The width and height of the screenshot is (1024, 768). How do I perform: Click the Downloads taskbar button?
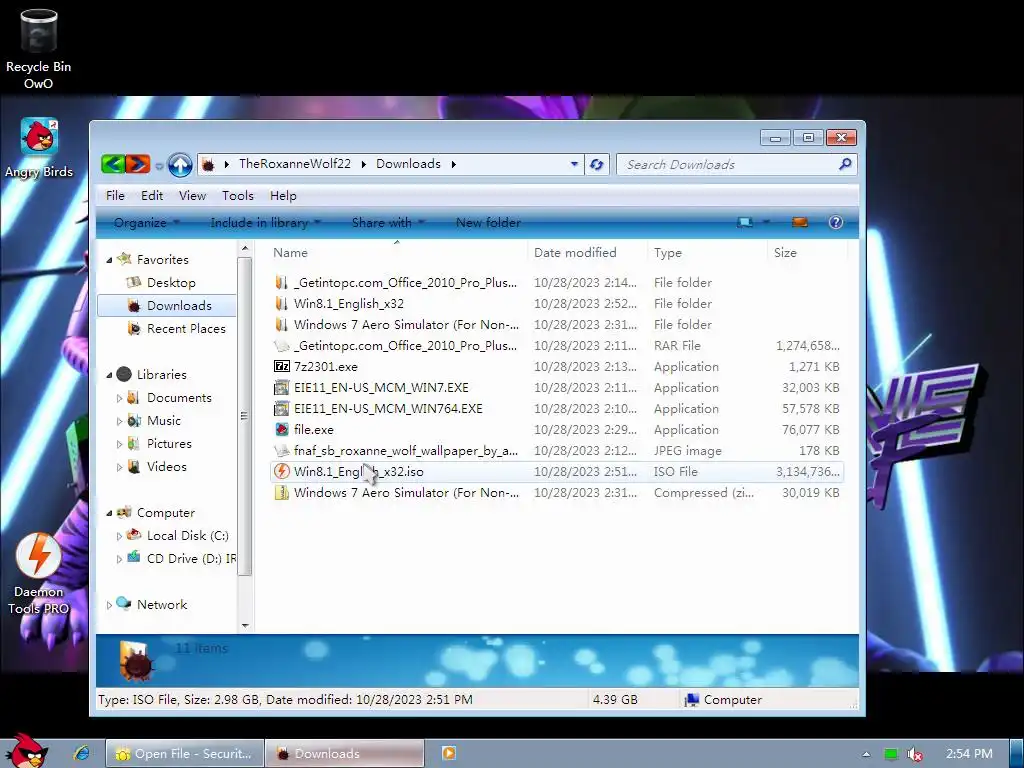coord(345,754)
